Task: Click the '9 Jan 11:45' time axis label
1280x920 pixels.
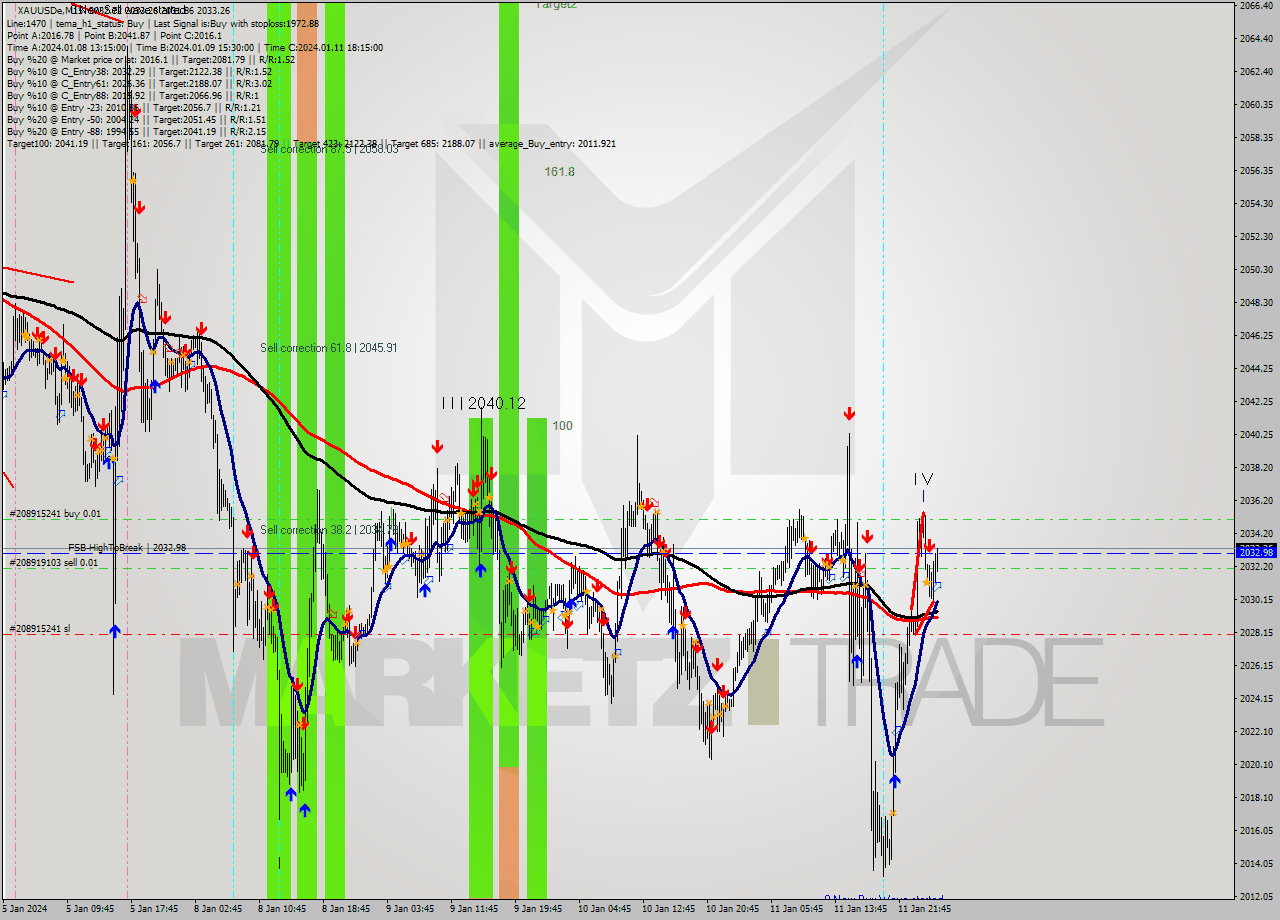Action: pyautogui.click(x=474, y=909)
